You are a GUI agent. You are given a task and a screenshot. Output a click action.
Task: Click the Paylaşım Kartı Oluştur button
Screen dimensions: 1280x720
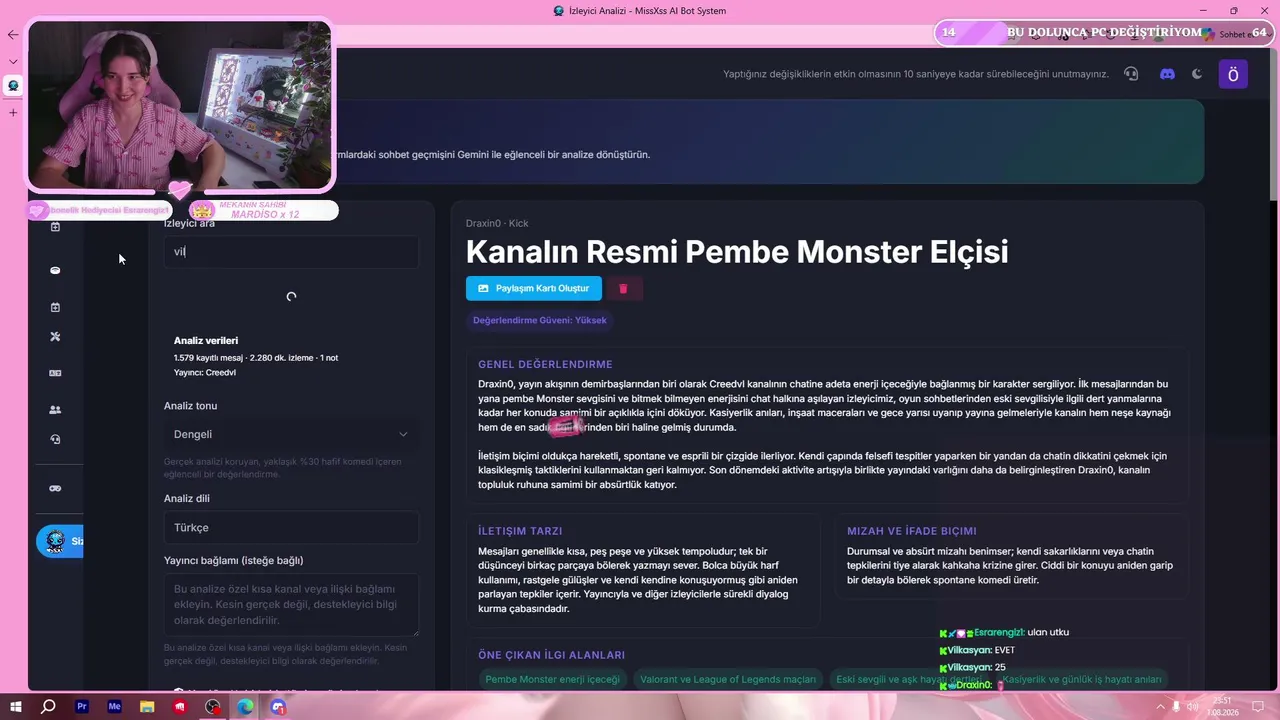pos(534,288)
